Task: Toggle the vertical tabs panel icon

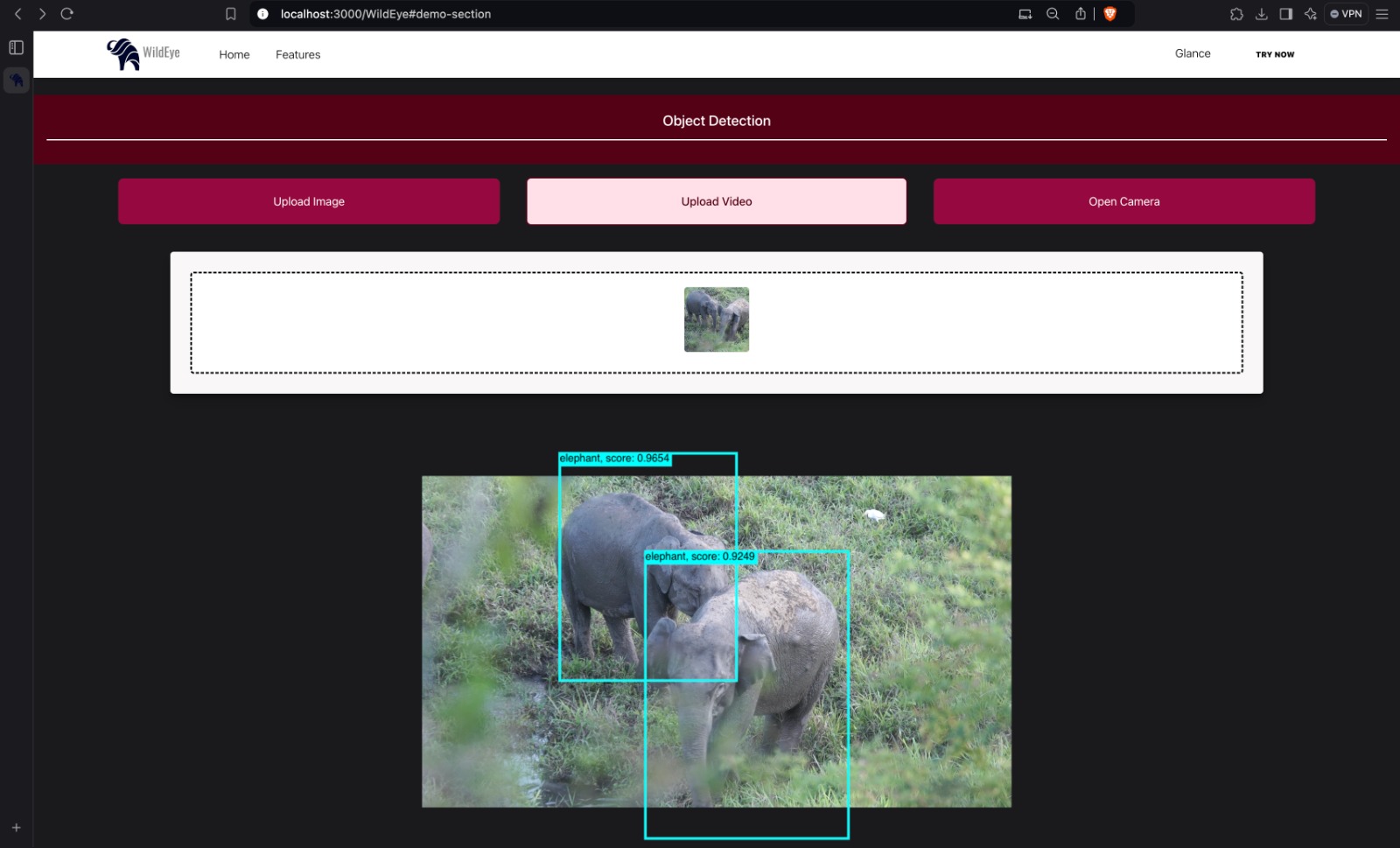Action: coord(16,47)
